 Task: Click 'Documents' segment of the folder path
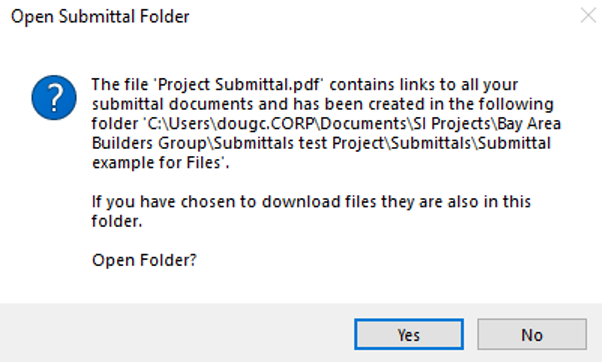[363, 124]
